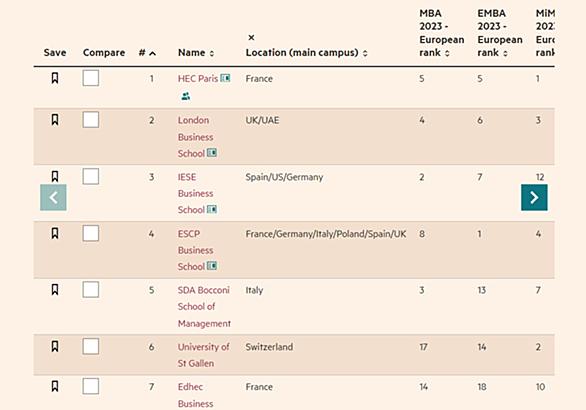Tick compare checkbox for Edhec Business

click(91, 386)
